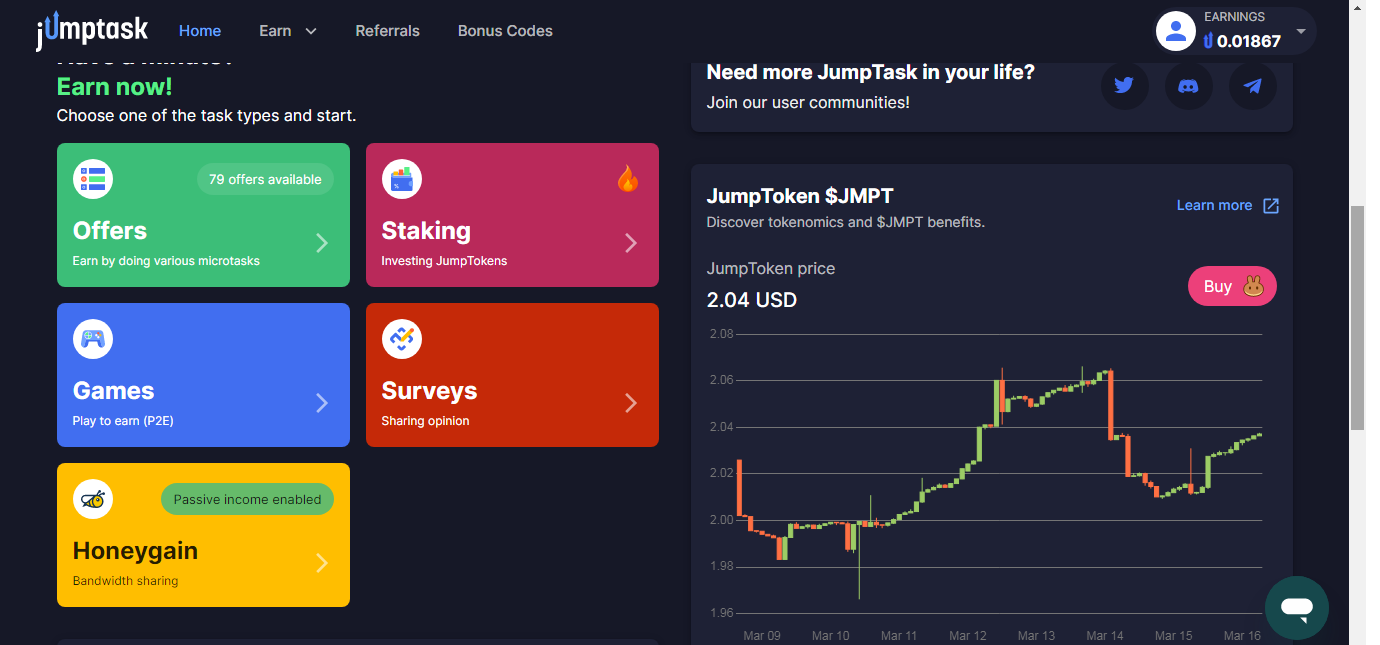Click the Surveys checkmark icon
This screenshot has height=645, width=1380.
click(402, 339)
